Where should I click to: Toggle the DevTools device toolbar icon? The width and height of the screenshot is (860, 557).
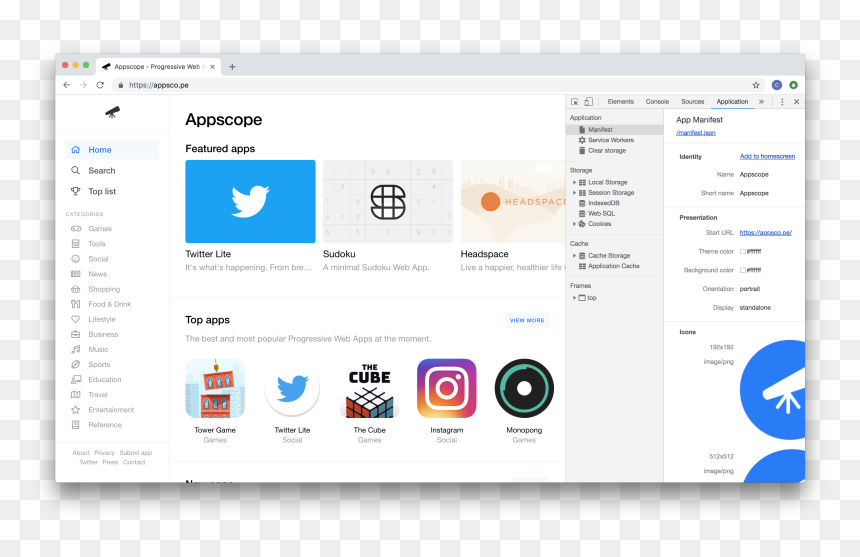(x=589, y=102)
